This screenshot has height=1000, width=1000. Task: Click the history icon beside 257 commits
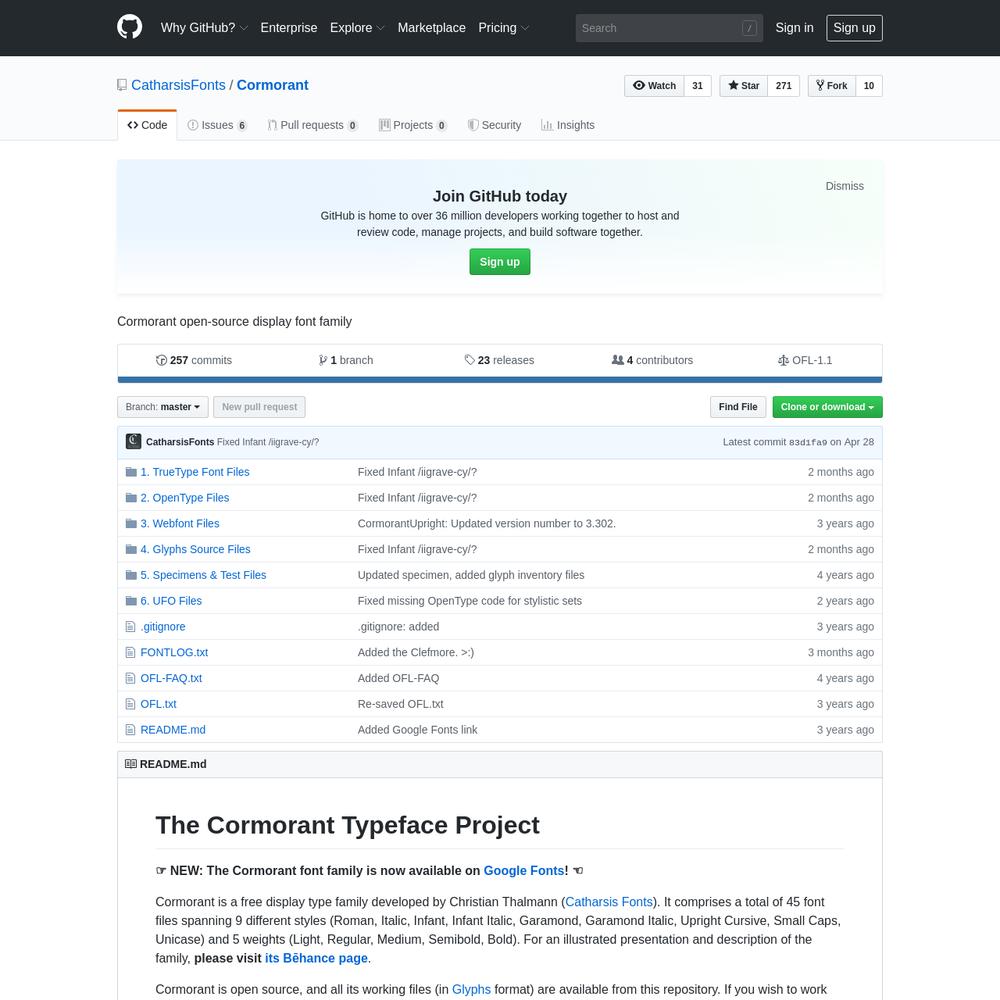coord(161,360)
